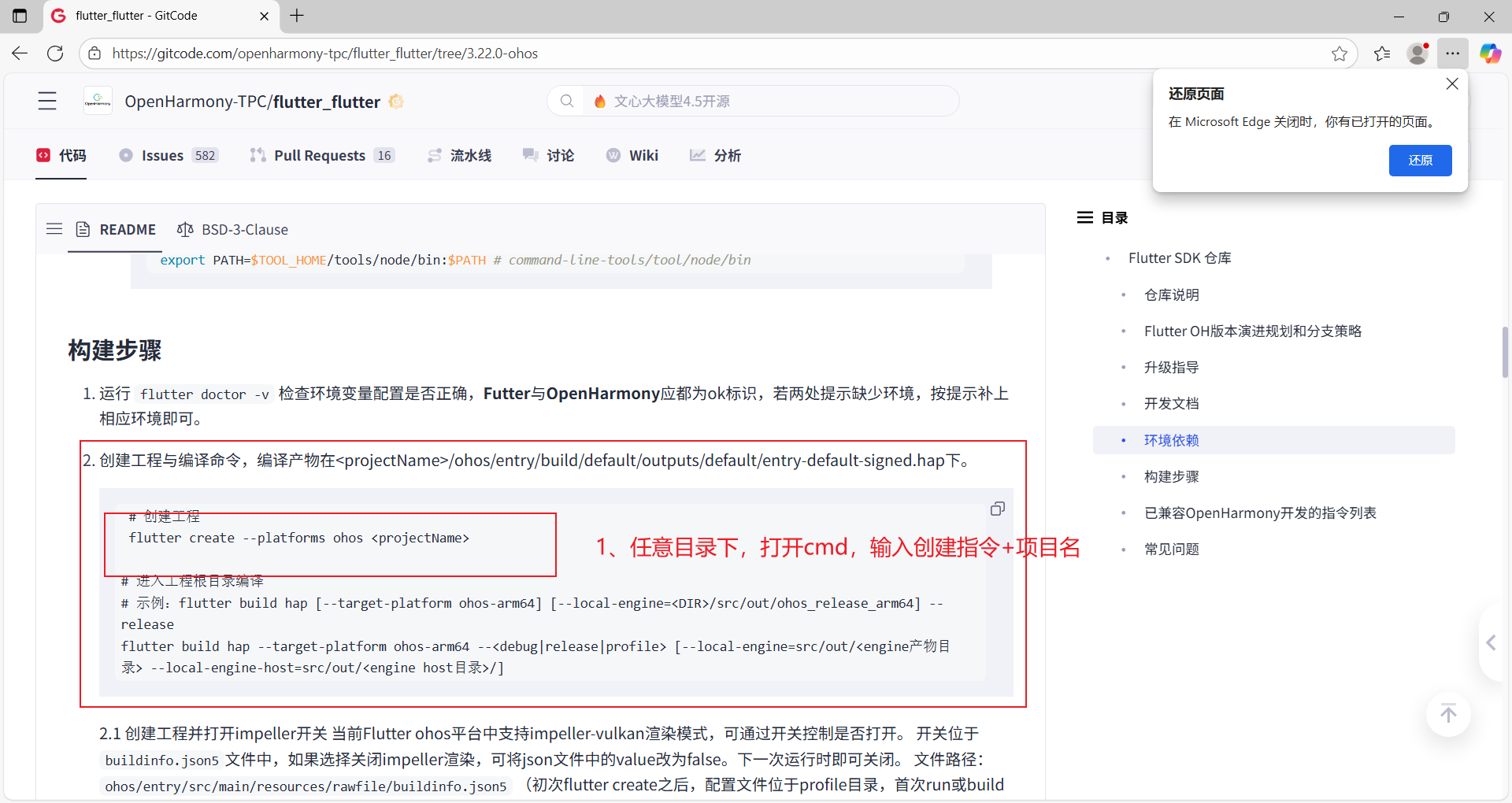Copy the code block contents
The height and width of the screenshot is (803, 1512).
[x=997, y=509]
